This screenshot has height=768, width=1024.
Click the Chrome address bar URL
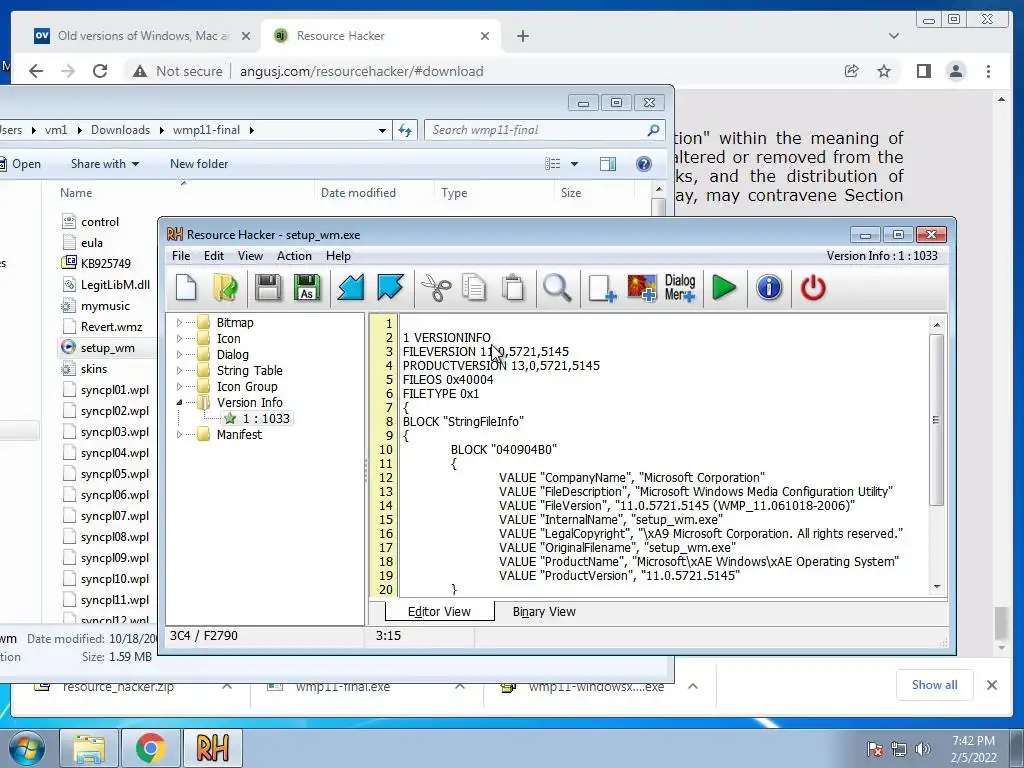point(361,71)
